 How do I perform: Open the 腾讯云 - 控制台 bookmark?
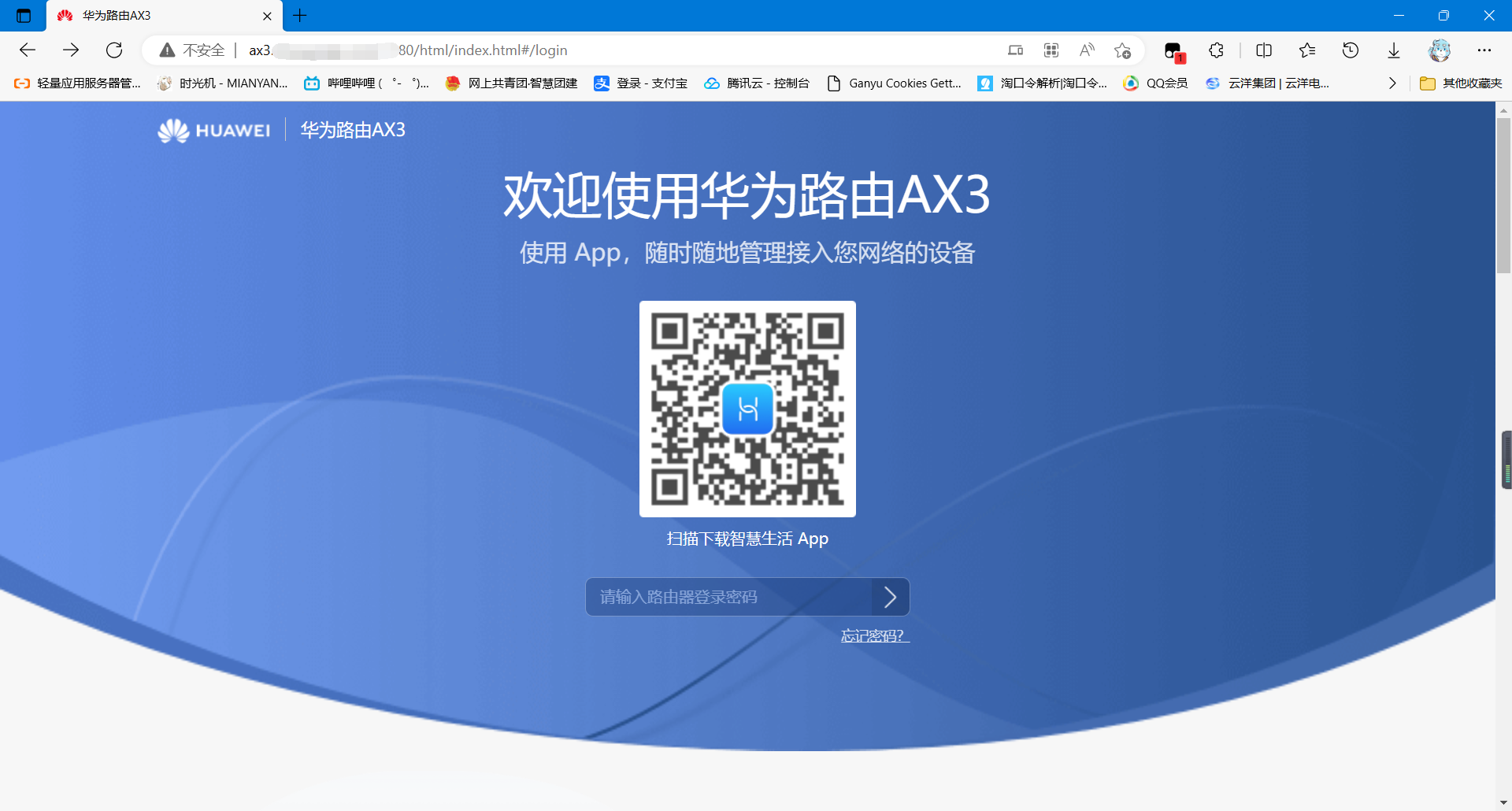click(x=757, y=83)
